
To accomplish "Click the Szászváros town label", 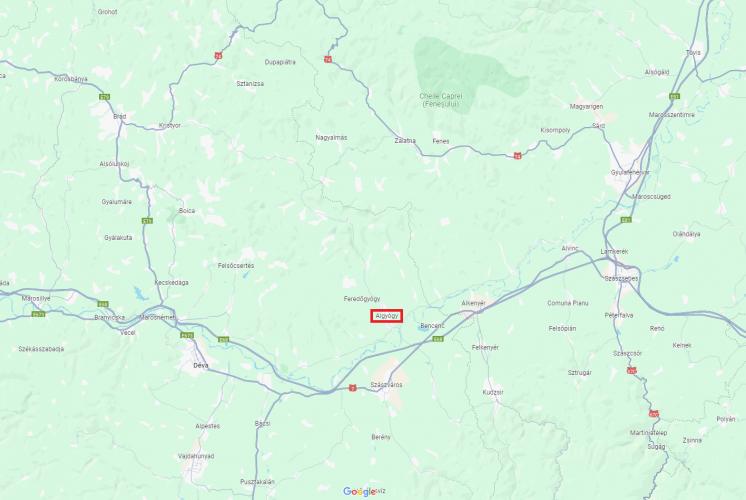I will [386, 384].
